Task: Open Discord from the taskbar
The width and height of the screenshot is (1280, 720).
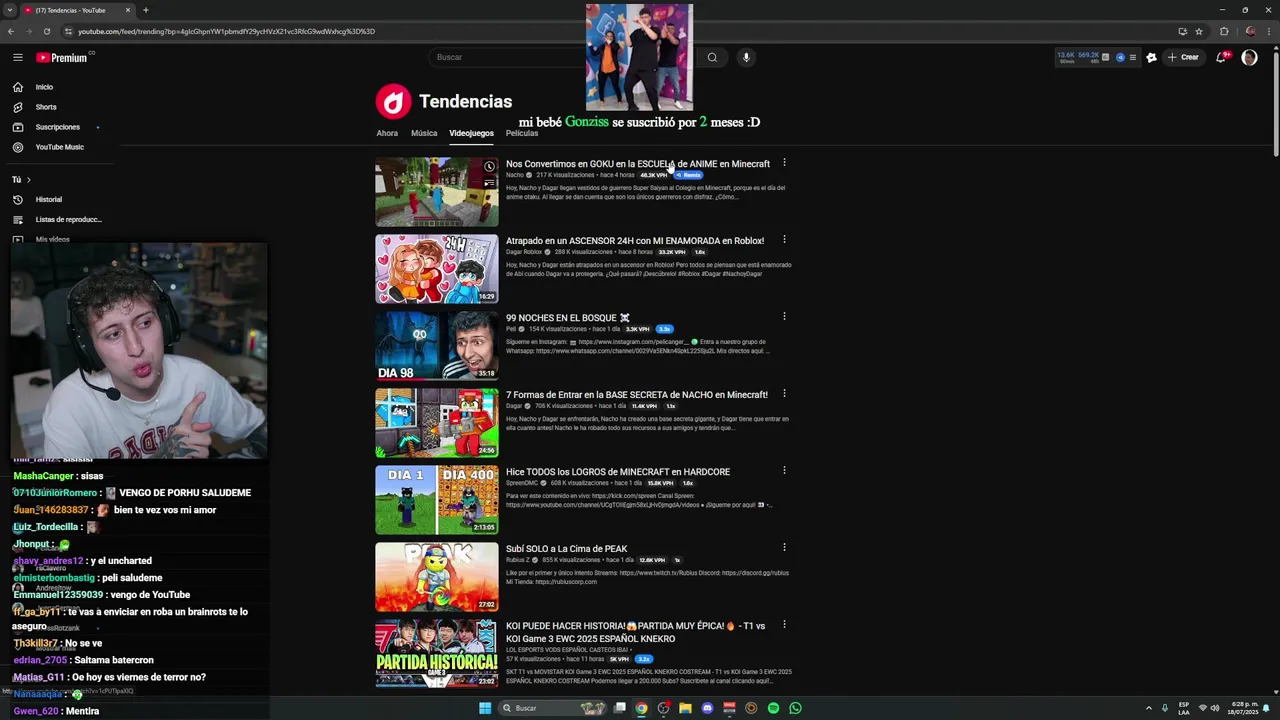Action: [x=707, y=708]
